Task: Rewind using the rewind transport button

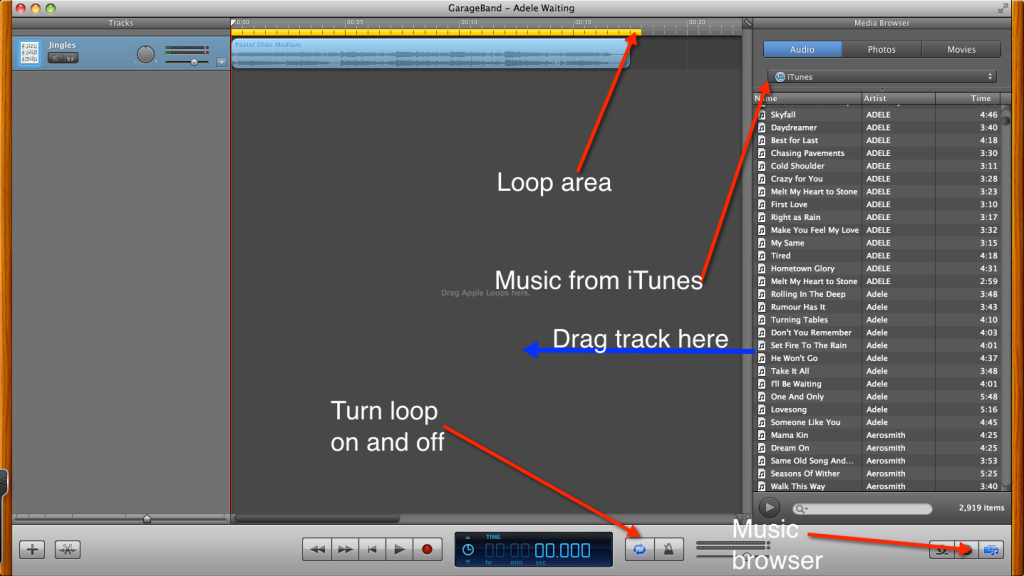Action: [x=317, y=549]
